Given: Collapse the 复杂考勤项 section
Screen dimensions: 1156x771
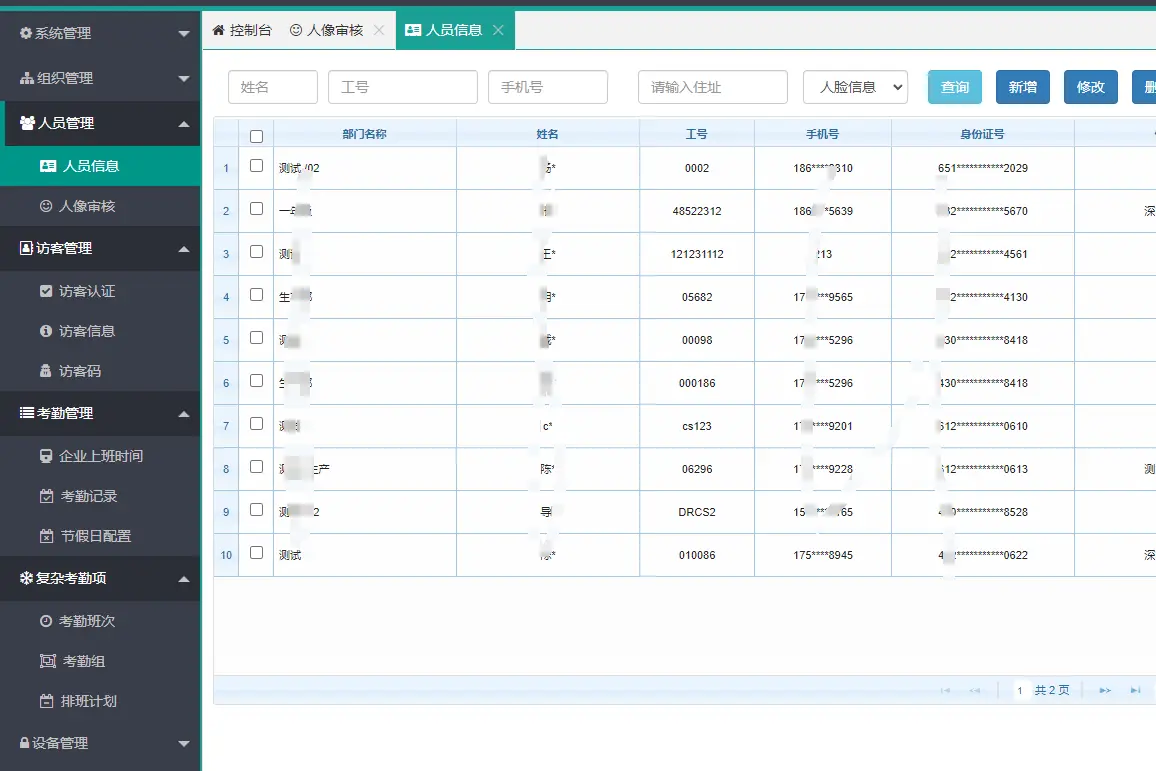Looking at the screenshot, I should [x=101, y=579].
